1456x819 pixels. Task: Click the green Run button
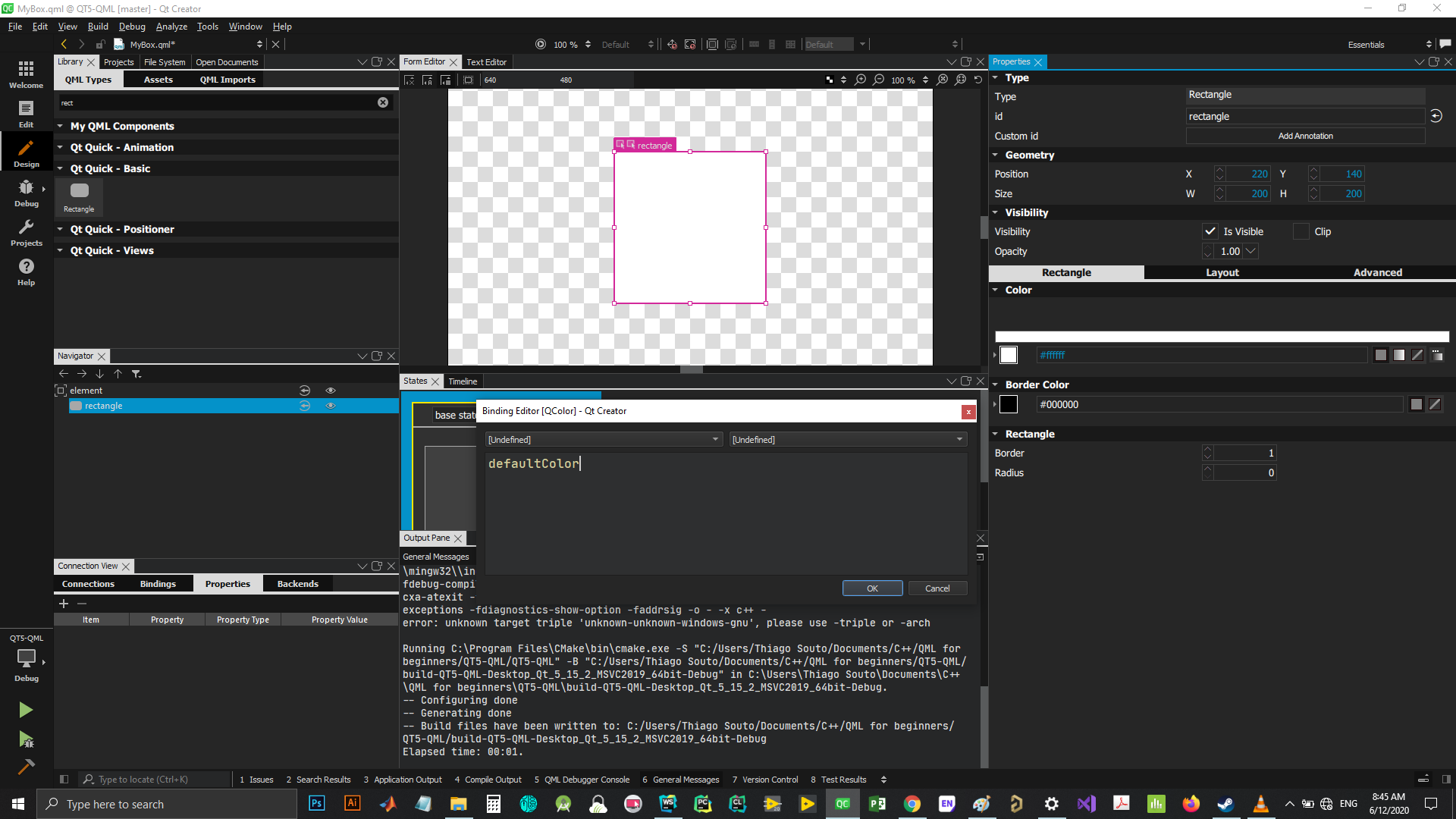(x=26, y=710)
